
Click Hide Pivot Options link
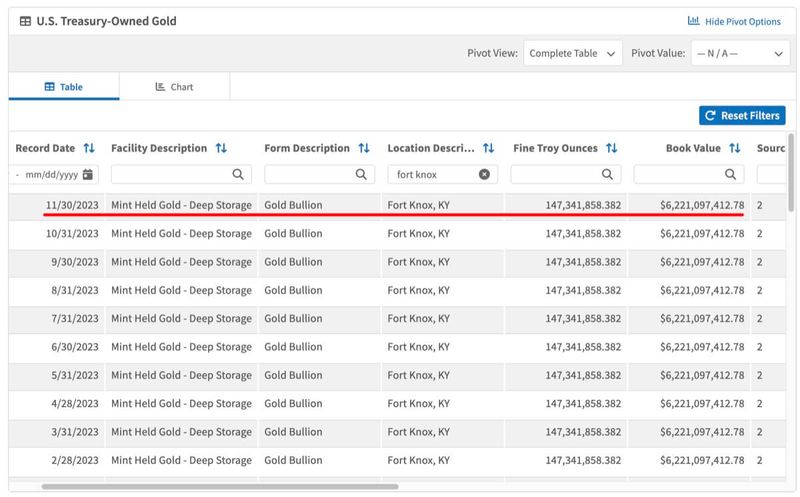pyautogui.click(x=734, y=21)
